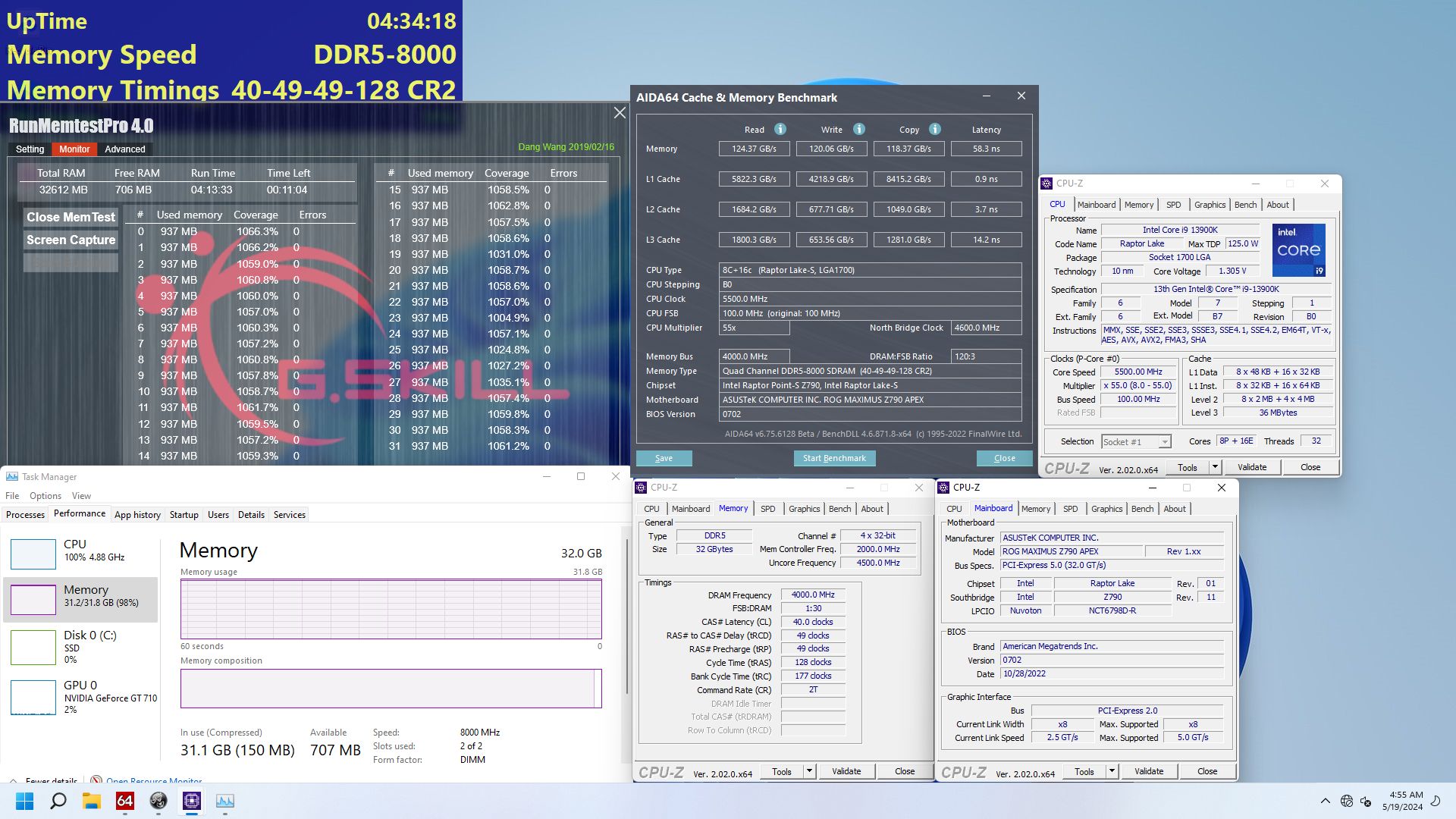Open the Advanced tab in RunMemtestPro
Image resolution: width=1456 pixels, height=819 pixels.
pyautogui.click(x=124, y=149)
